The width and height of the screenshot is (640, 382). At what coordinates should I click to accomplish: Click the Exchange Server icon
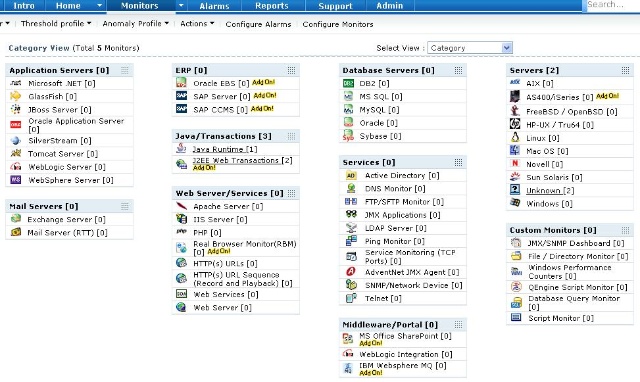tap(16, 219)
